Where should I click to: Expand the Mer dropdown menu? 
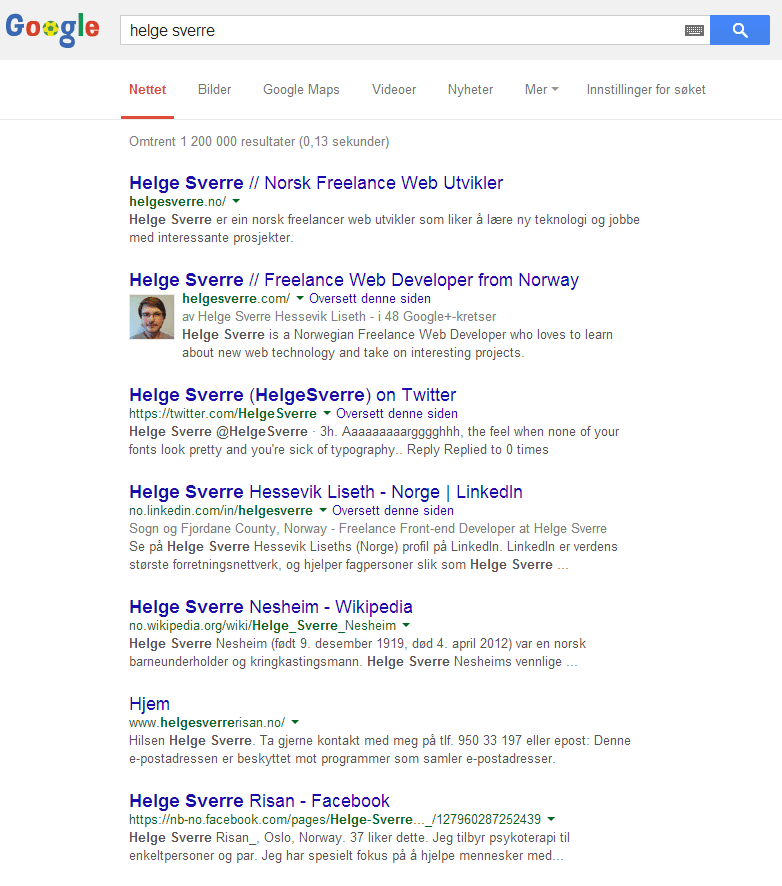(x=541, y=90)
